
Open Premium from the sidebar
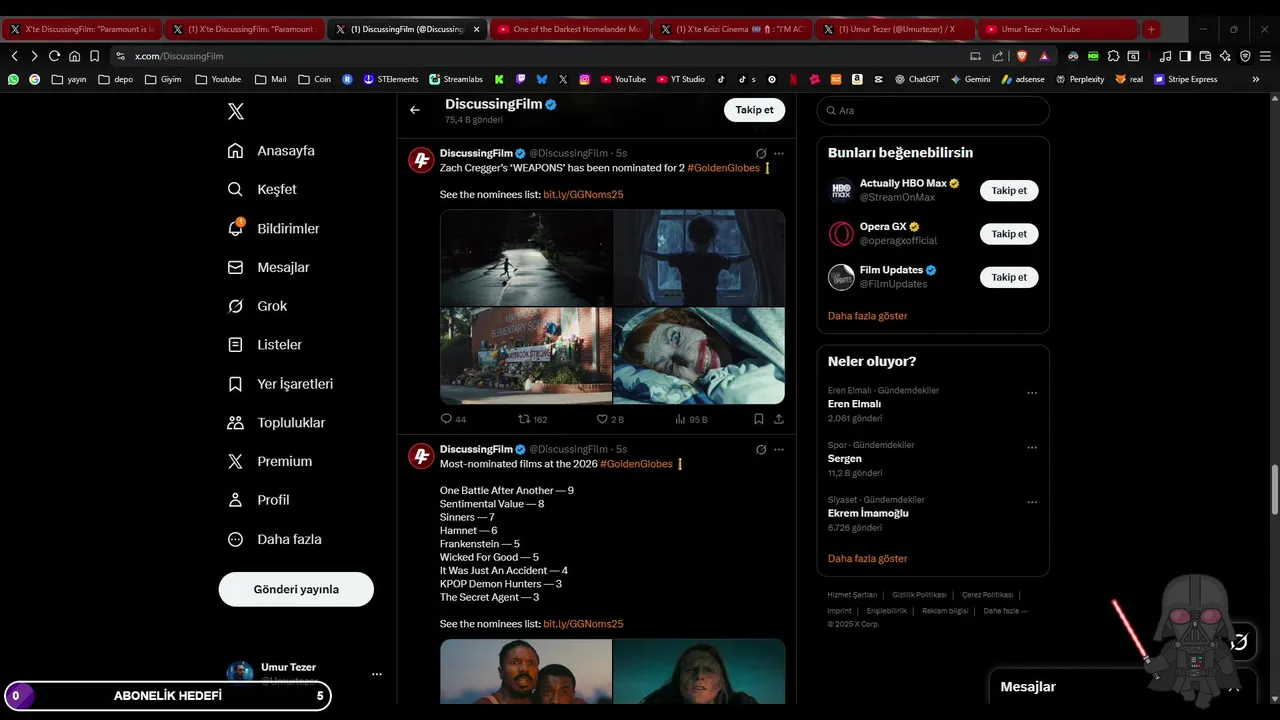[x=270, y=461]
